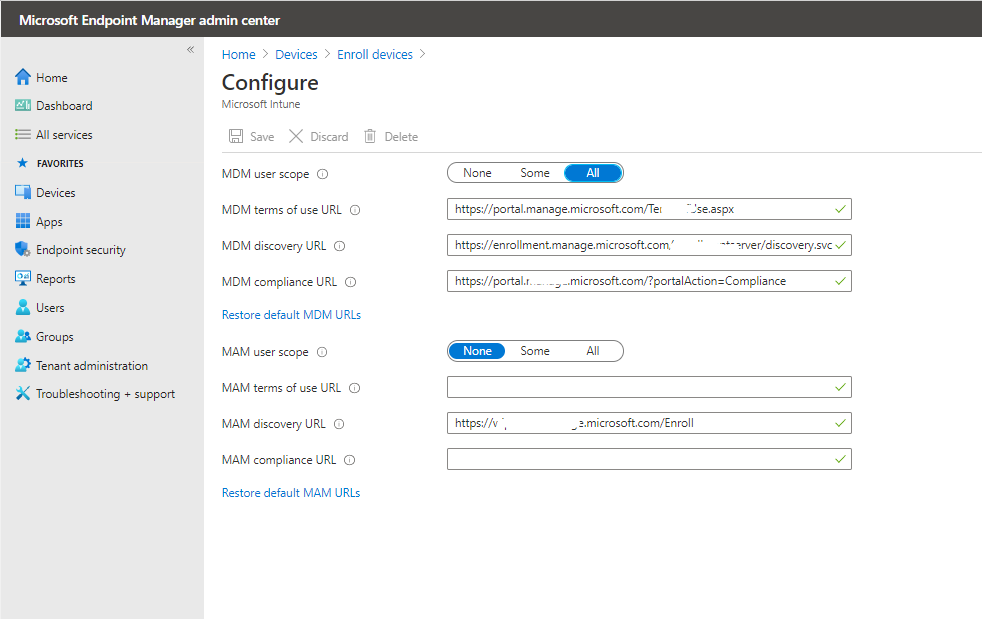Image resolution: width=982 pixels, height=619 pixels.
Task: Click the Troubleshooting + support wrench icon
Action: point(23,394)
